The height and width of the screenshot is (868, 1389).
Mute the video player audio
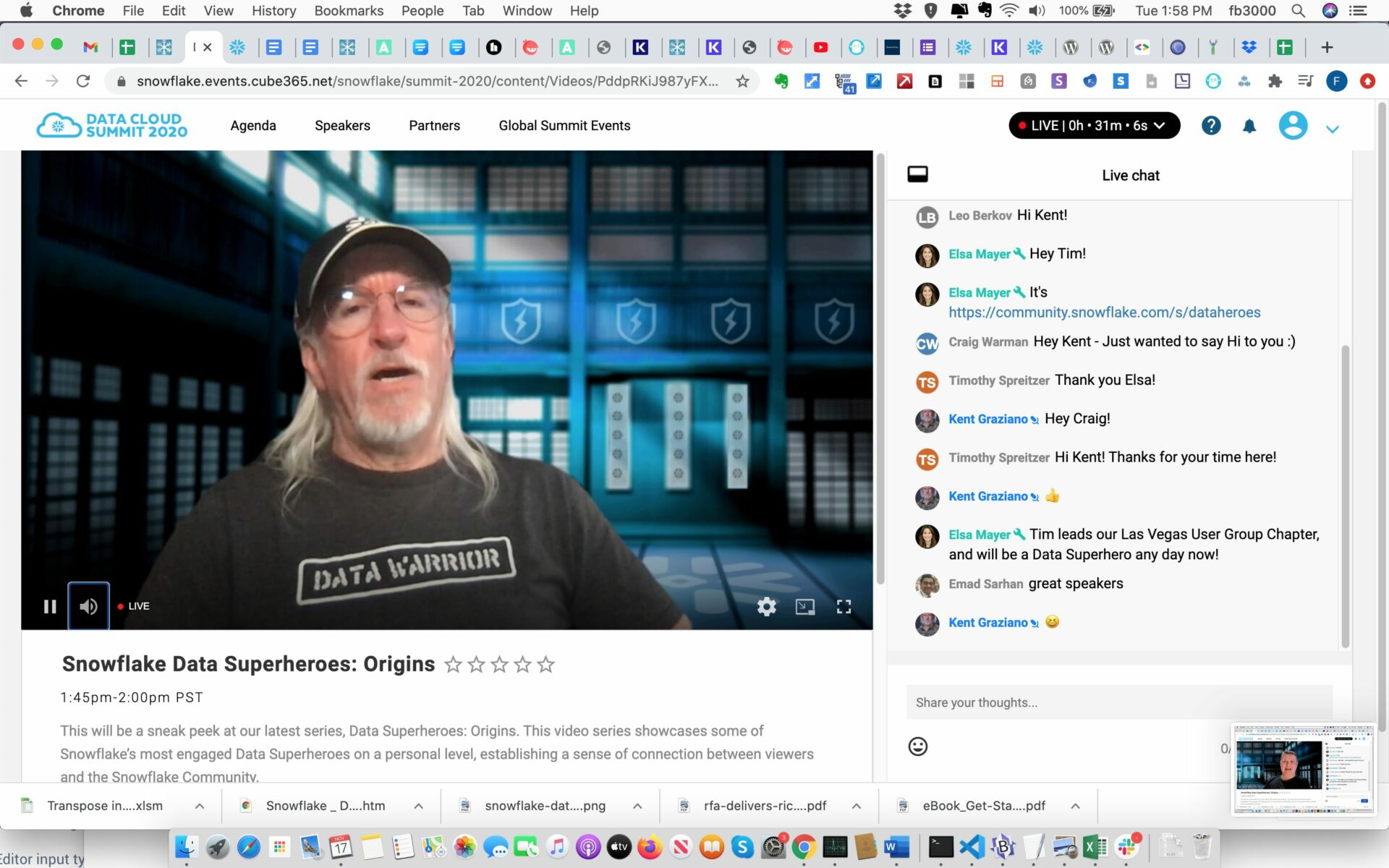pyautogui.click(x=88, y=606)
